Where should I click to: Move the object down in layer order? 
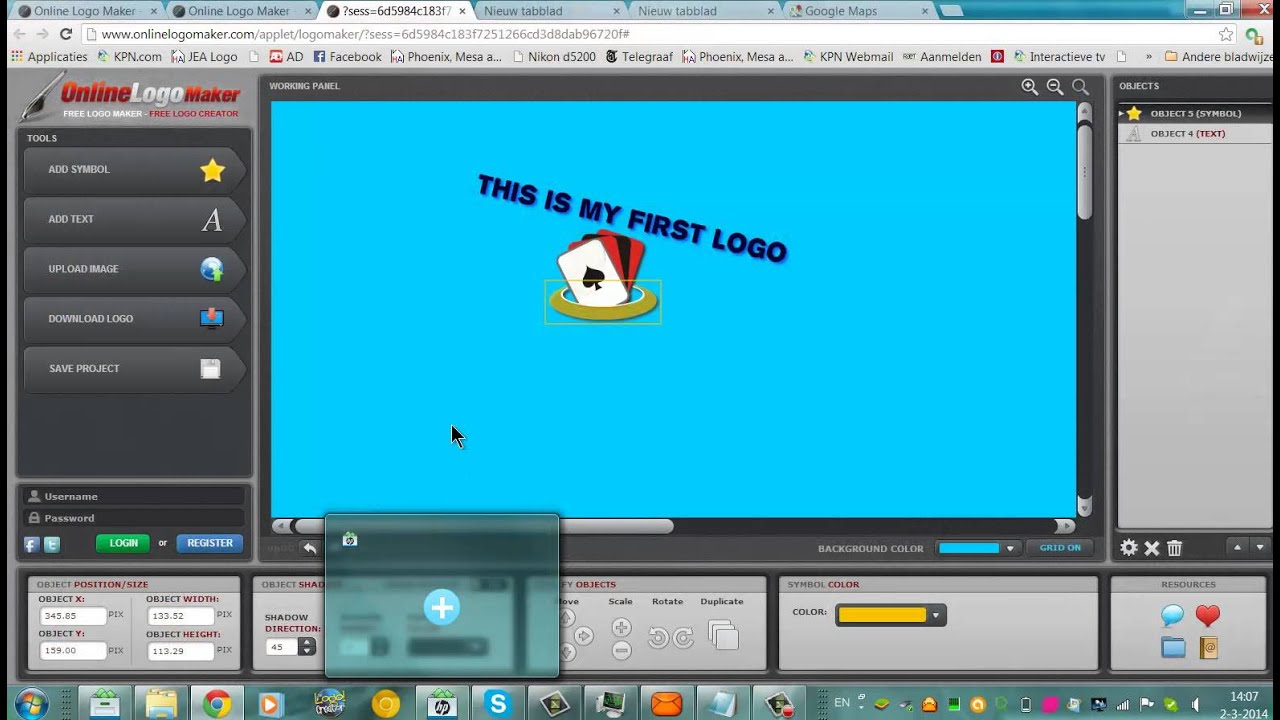pos(1260,548)
